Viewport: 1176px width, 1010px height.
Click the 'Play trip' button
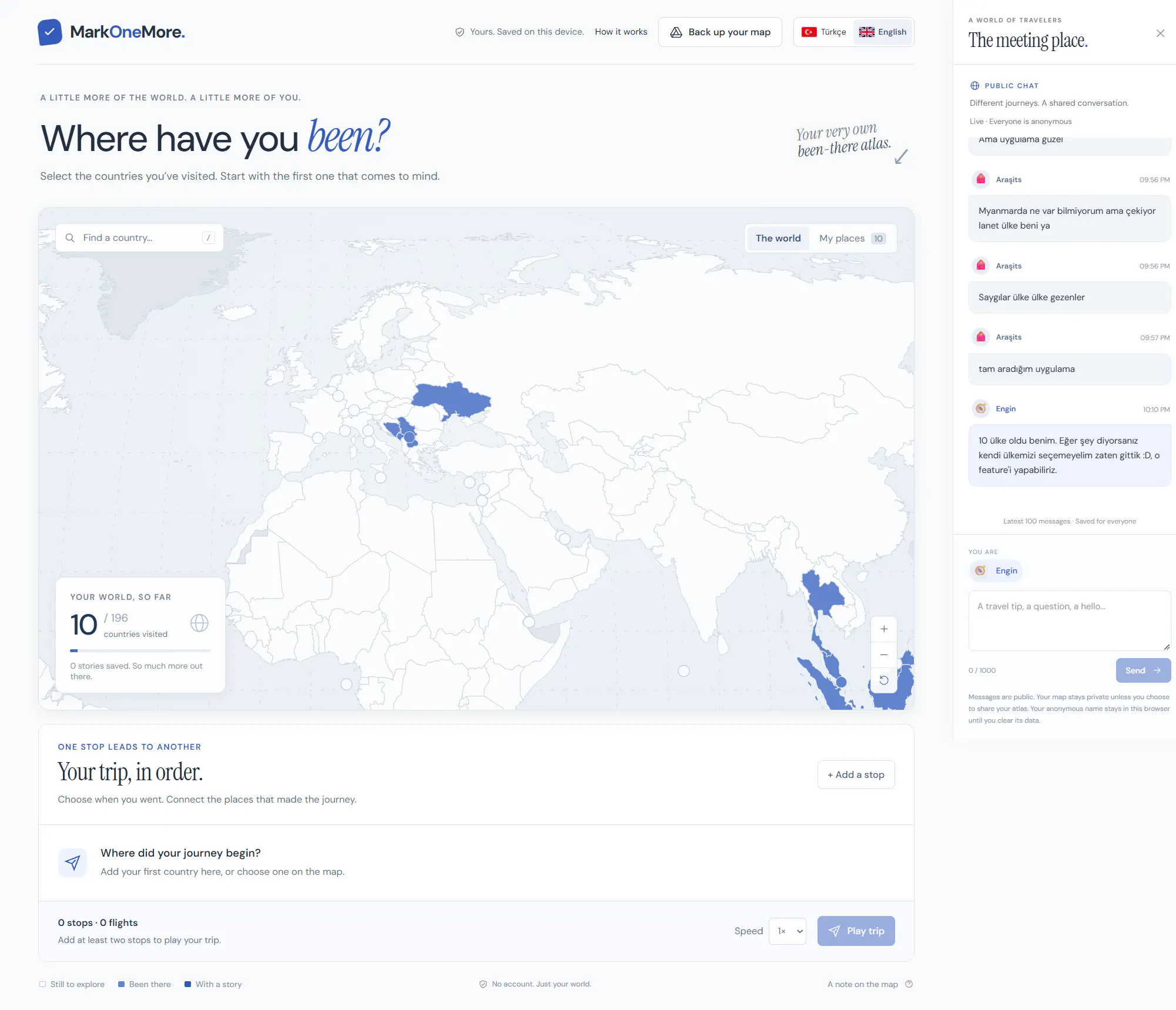coord(856,931)
